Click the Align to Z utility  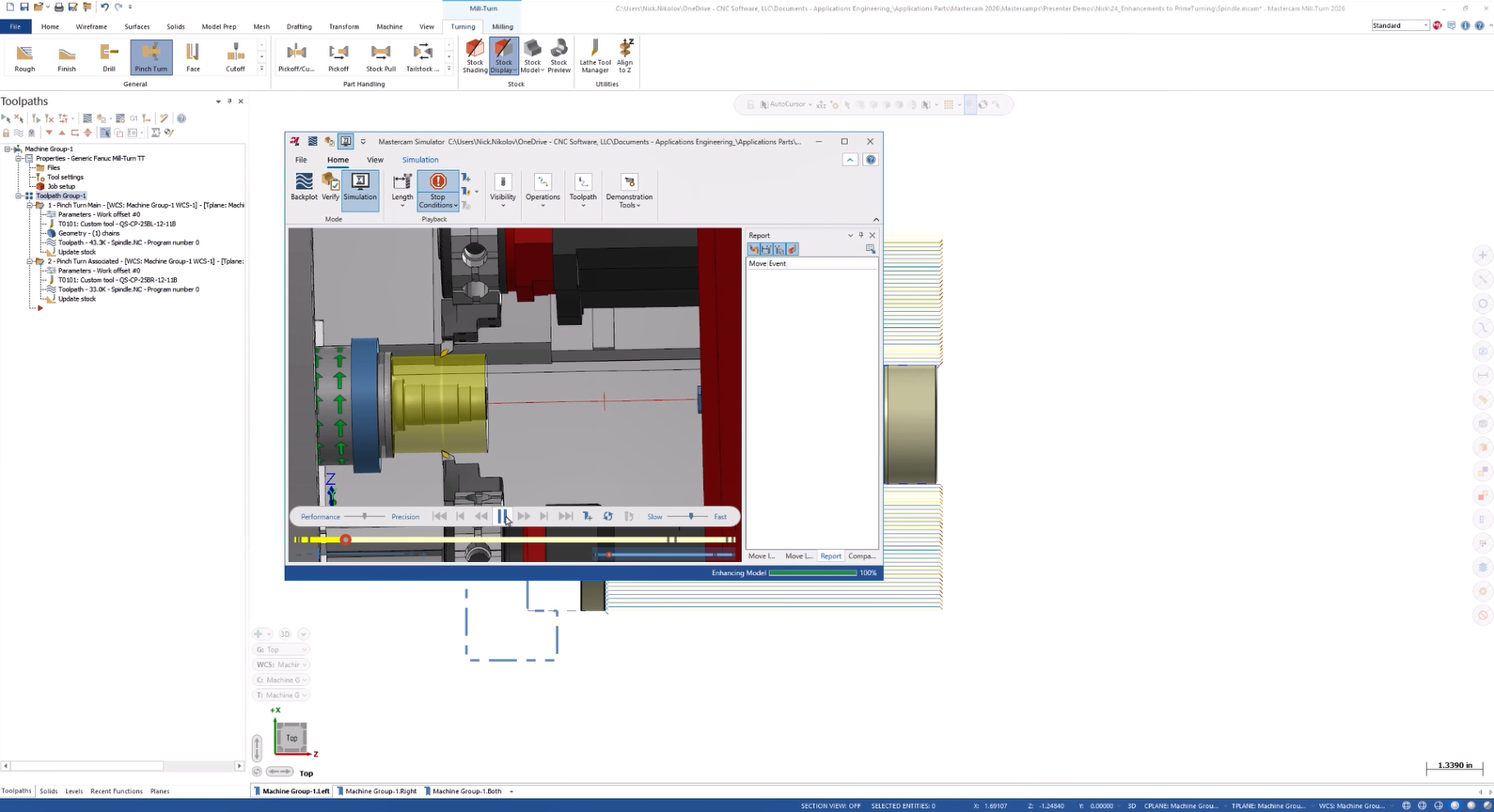click(x=625, y=56)
